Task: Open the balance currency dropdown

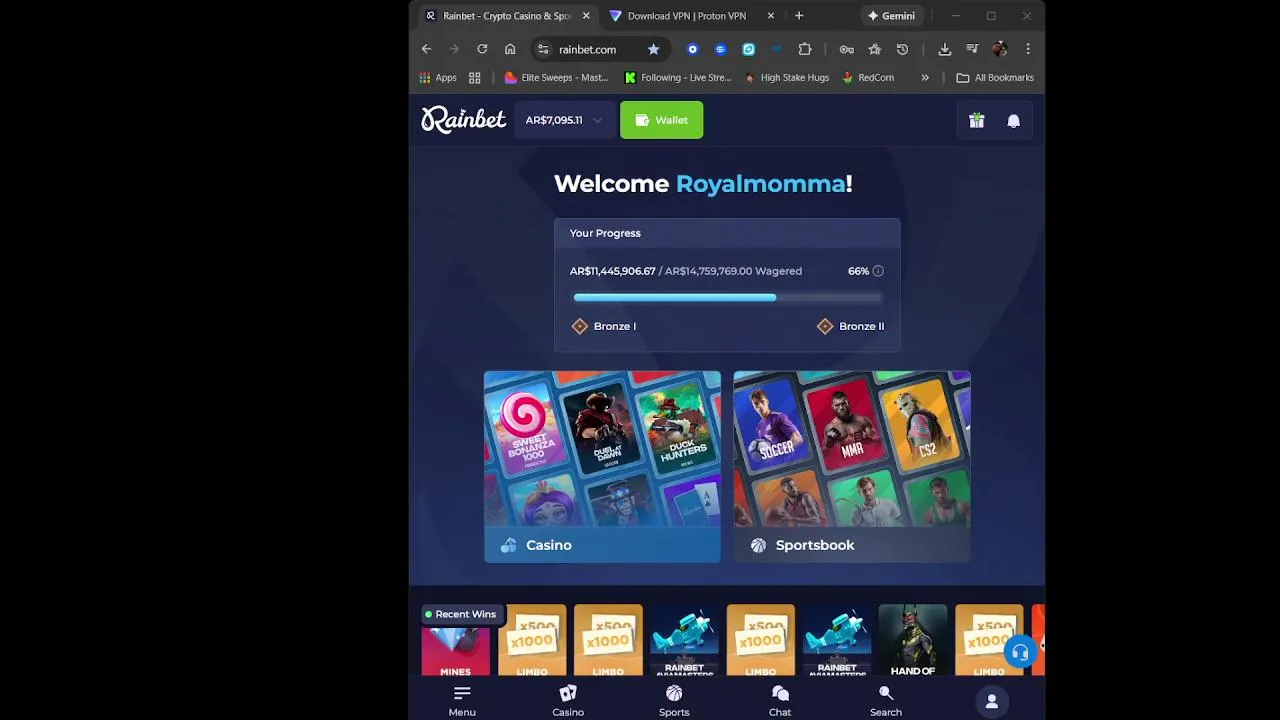Action: tap(564, 120)
